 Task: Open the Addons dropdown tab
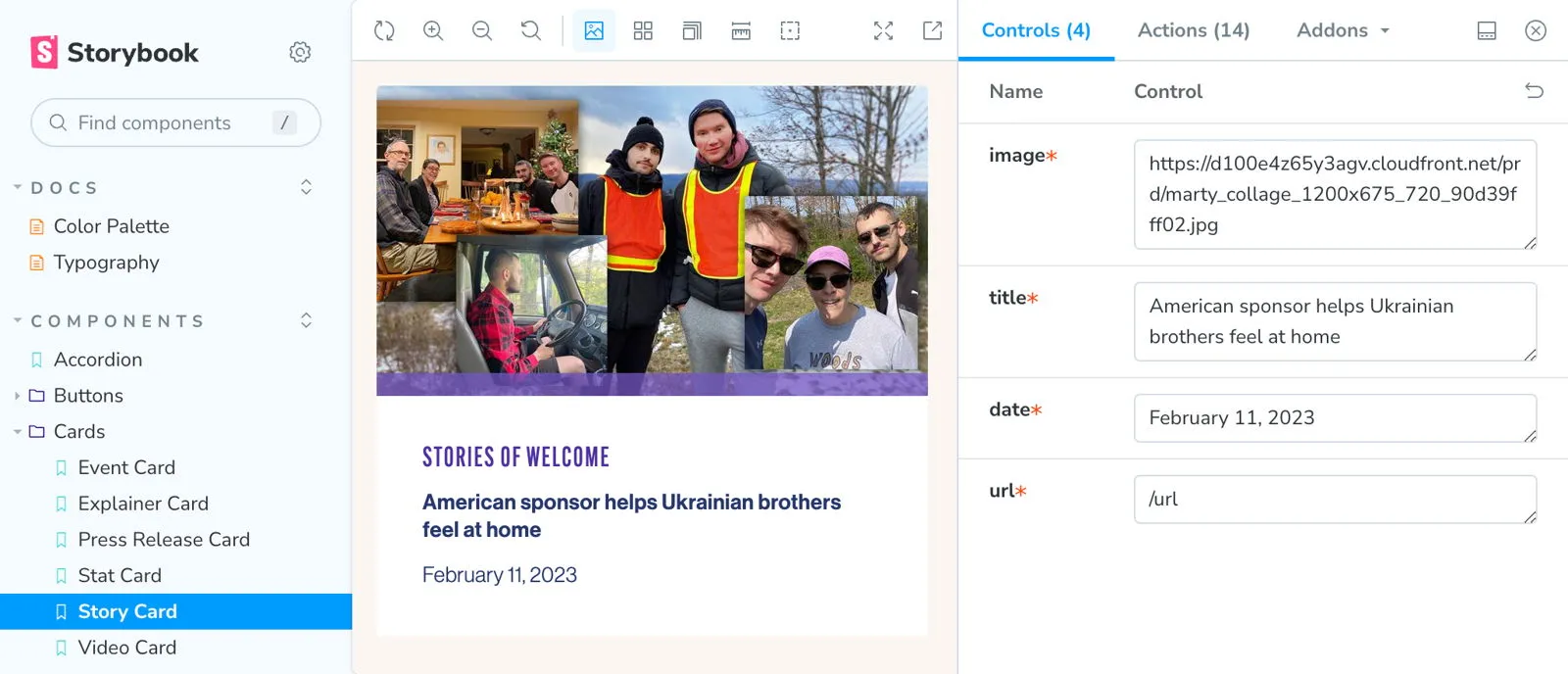click(x=1343, y=30)
